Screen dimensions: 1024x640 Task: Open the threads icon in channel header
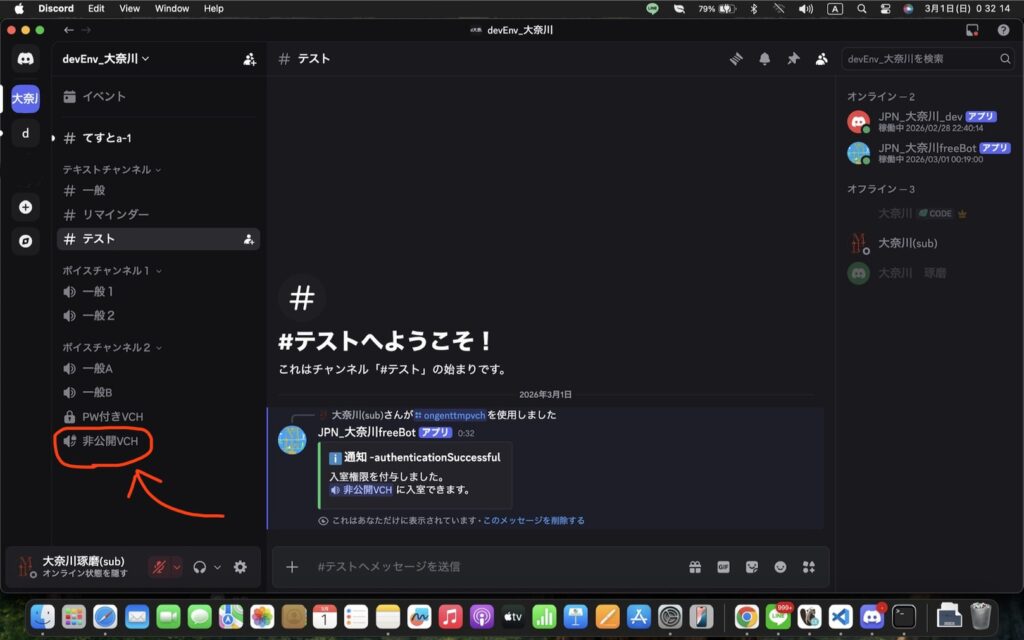coord(736,59)
